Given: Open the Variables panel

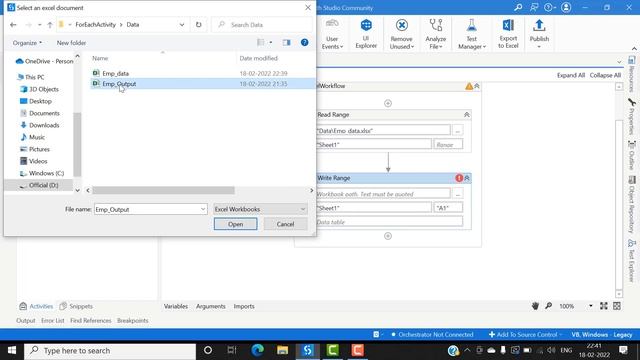Looking at the screenshot, I should coord(176,306).
